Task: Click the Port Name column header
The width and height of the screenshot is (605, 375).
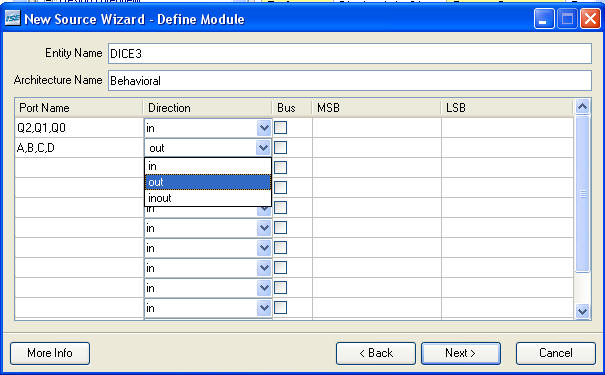Action: coord(79,108)
